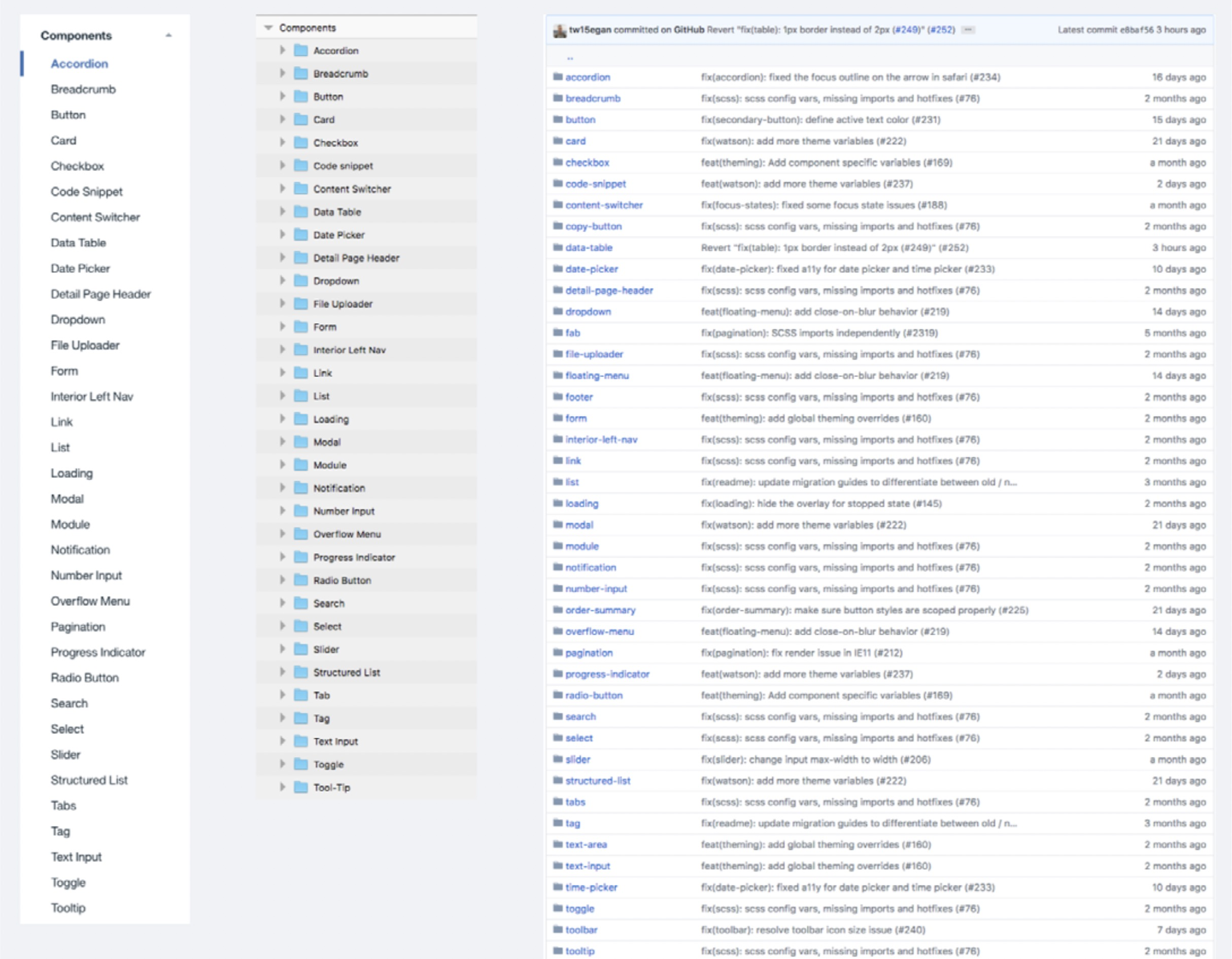Screen dimensions: 1232x959
Task: Click folder icon beside time-picker row
Action: [558, 887]
